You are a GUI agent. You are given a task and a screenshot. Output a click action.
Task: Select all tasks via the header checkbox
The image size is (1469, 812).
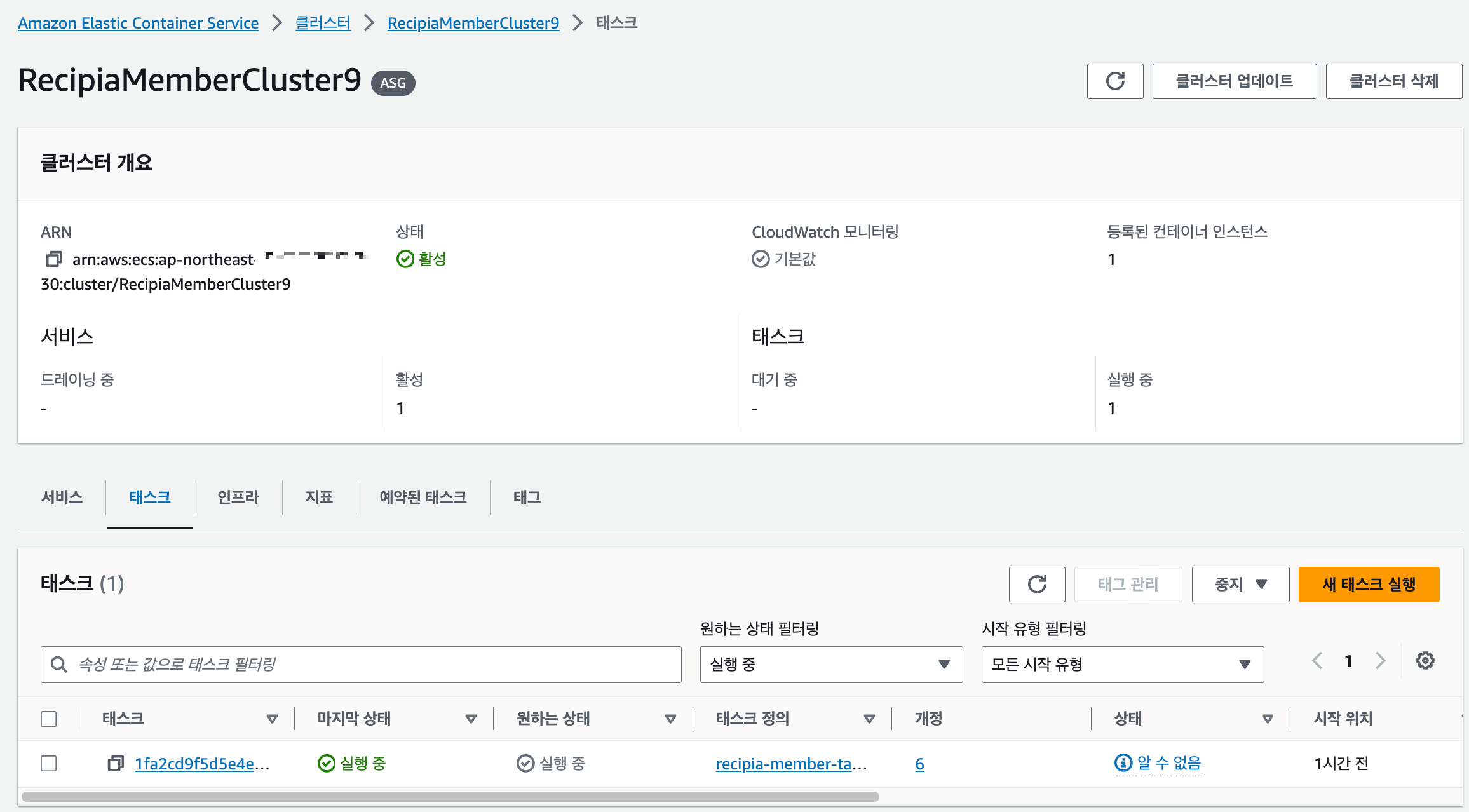tap(49, 719)
